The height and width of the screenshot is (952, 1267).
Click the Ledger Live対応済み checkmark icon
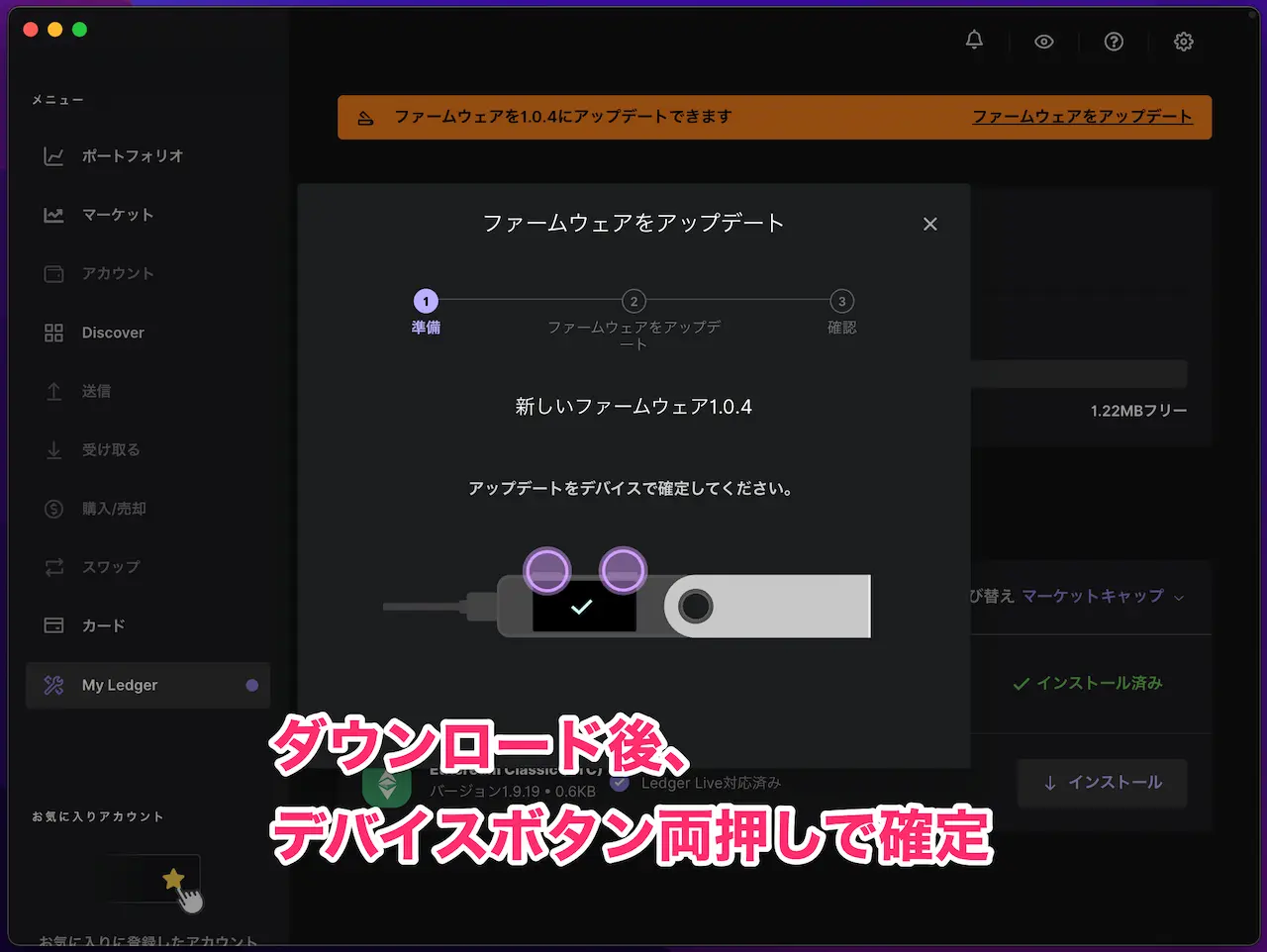point(620,783)
